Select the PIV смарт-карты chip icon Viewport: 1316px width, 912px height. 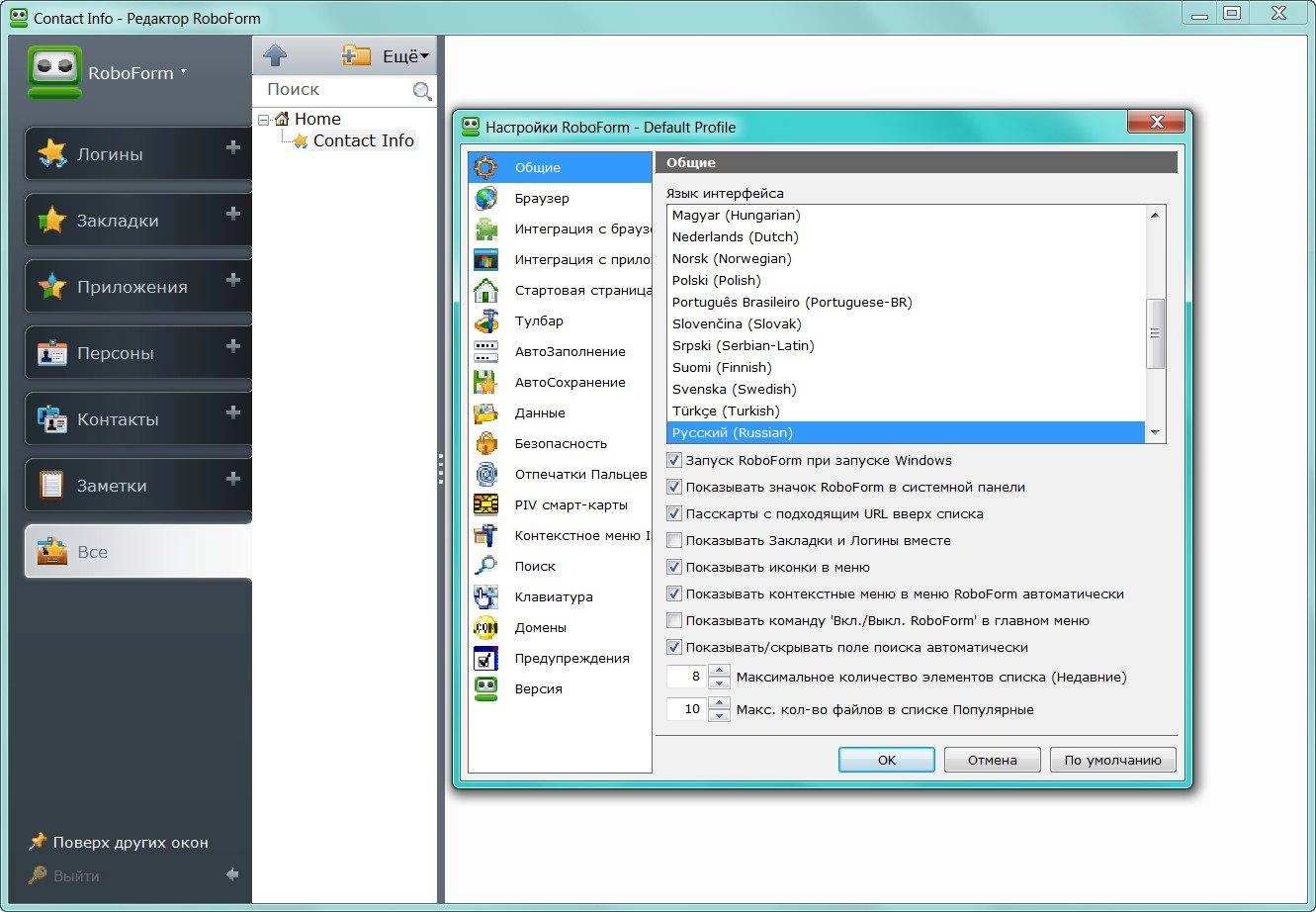[x=485, y=504]
